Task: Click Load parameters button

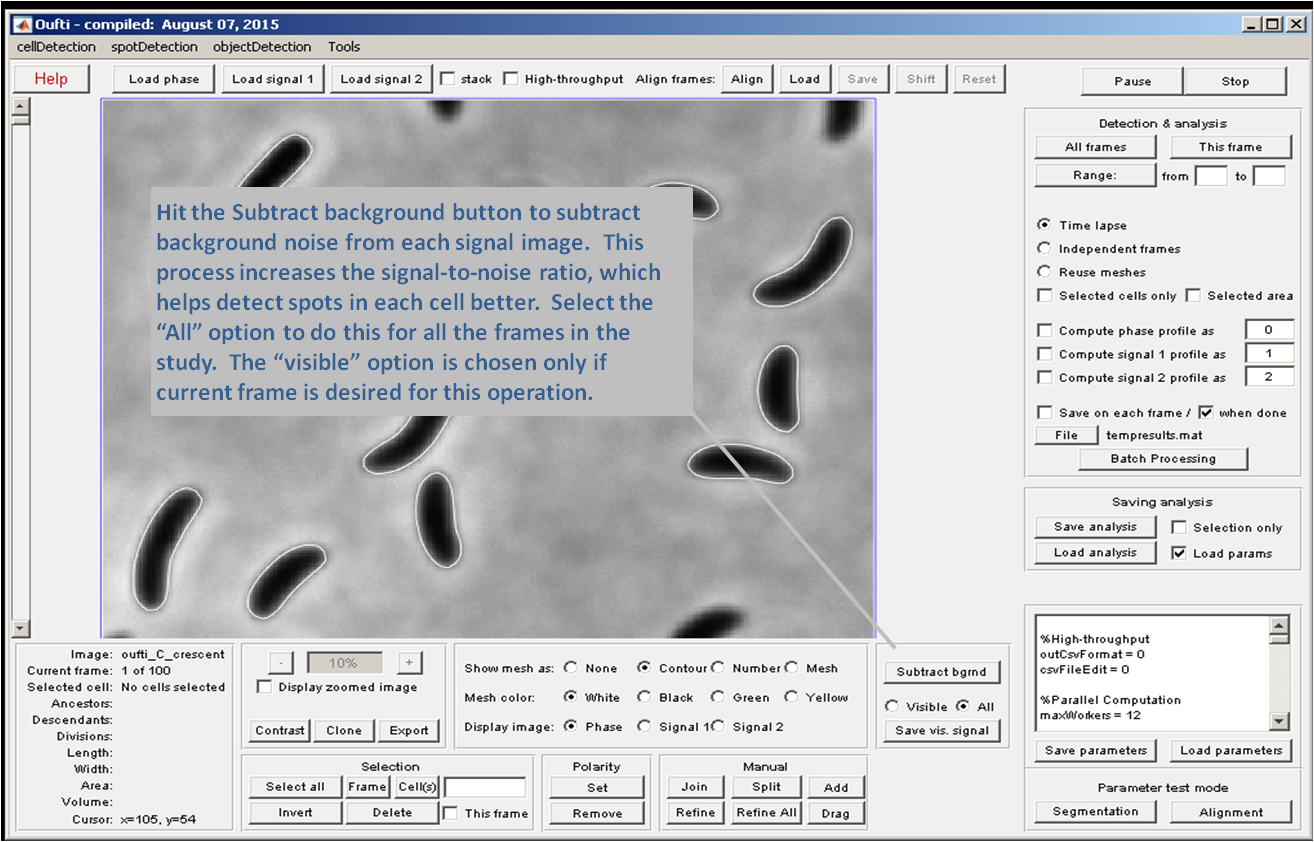Action: [x=1230, y=750]
